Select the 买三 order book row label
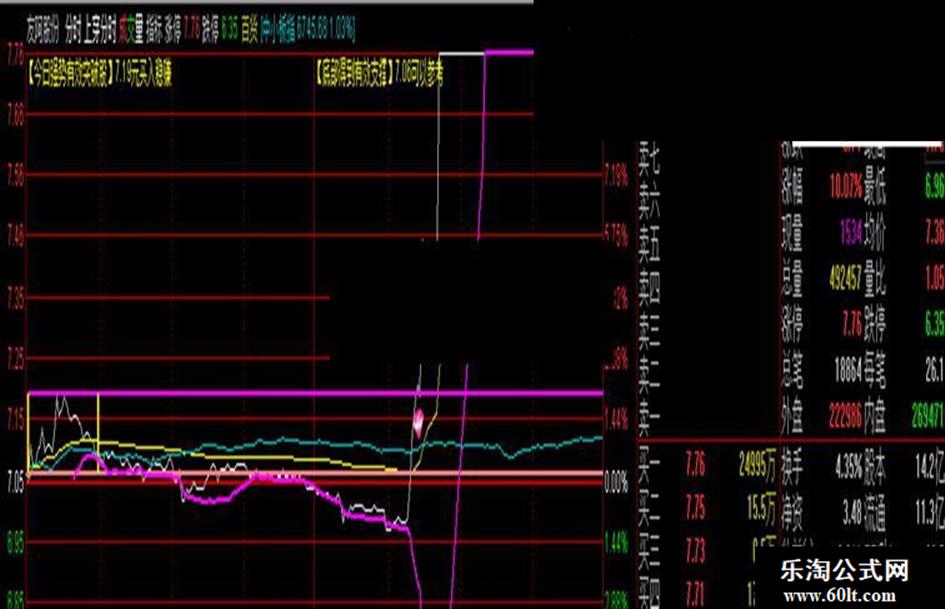Screen dimensions: 945x609 coord(649,552)
